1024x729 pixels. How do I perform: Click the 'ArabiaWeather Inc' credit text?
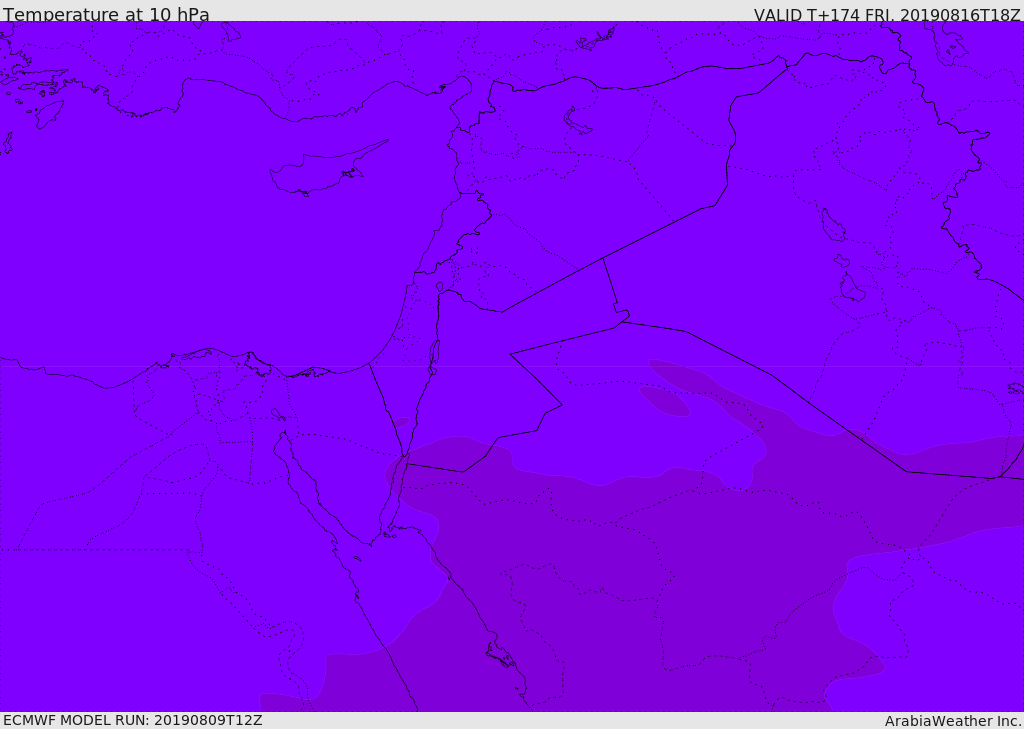(x=952, y=721)
